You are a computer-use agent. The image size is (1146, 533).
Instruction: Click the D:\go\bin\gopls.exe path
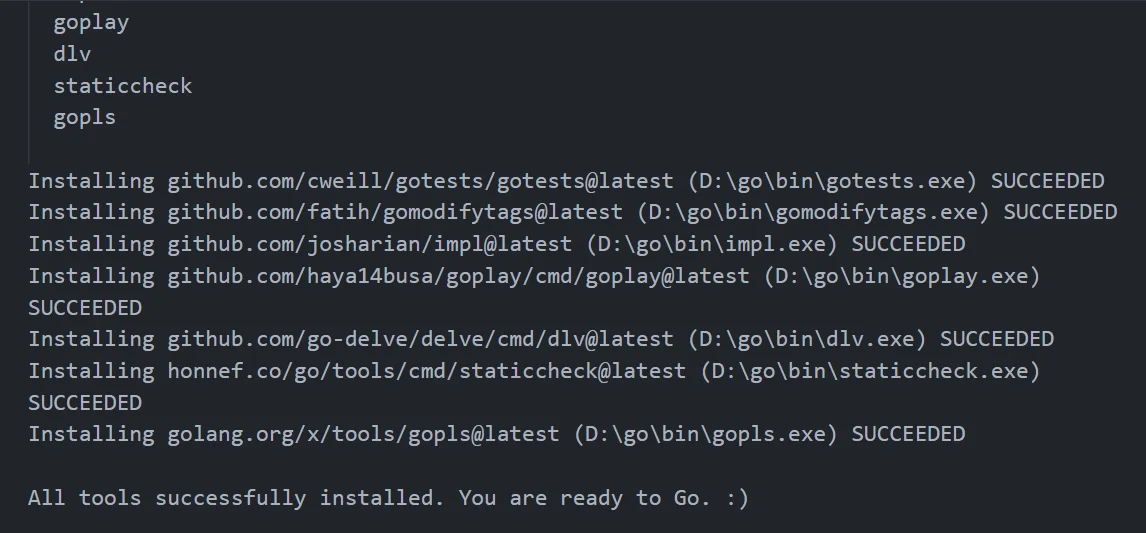pyautogui.click(x=705, y=434)
